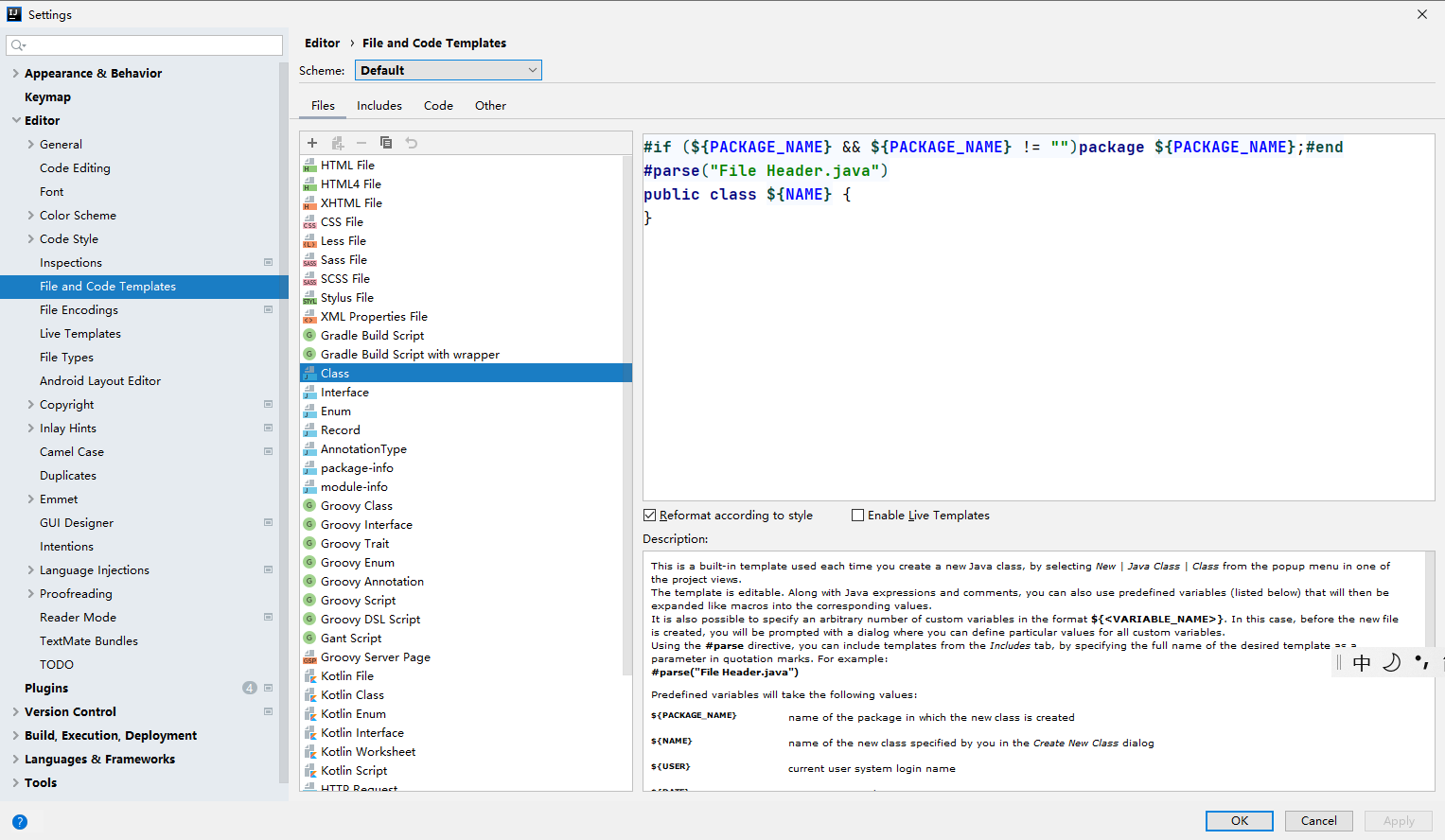
Task: Click the settings search field
Action: [144, 45]
